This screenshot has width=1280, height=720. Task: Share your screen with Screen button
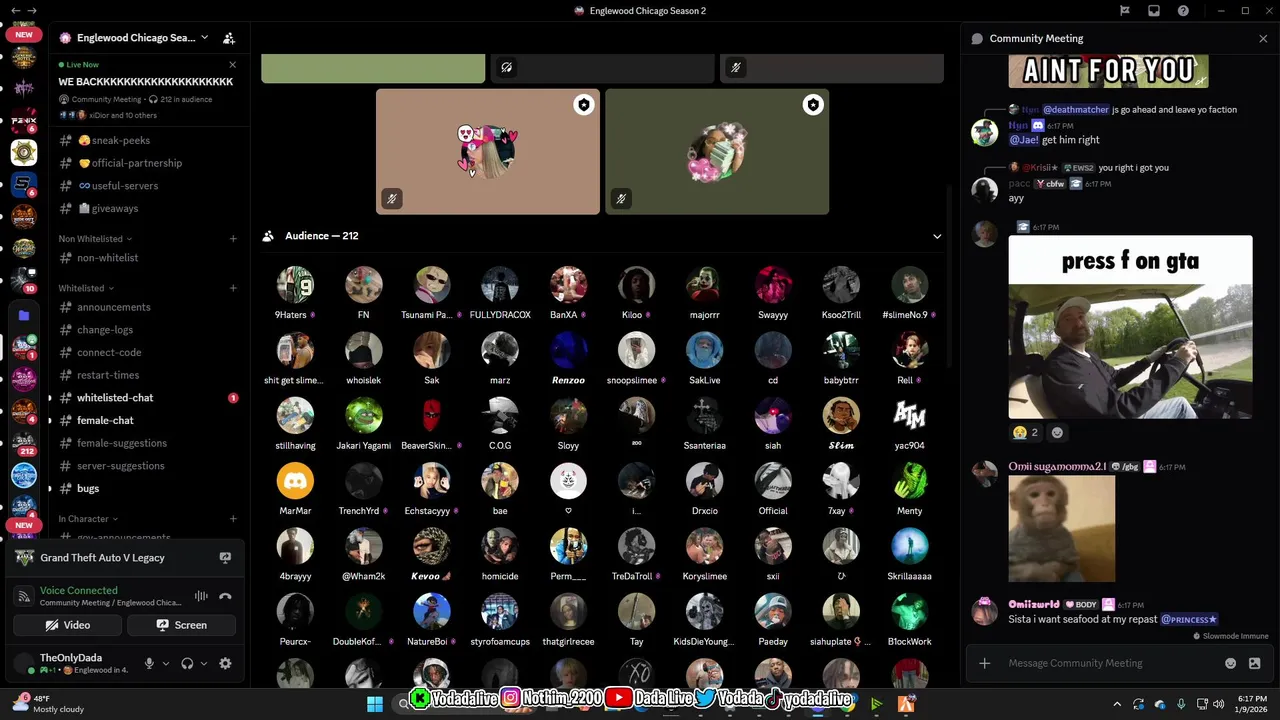[181, 625]
